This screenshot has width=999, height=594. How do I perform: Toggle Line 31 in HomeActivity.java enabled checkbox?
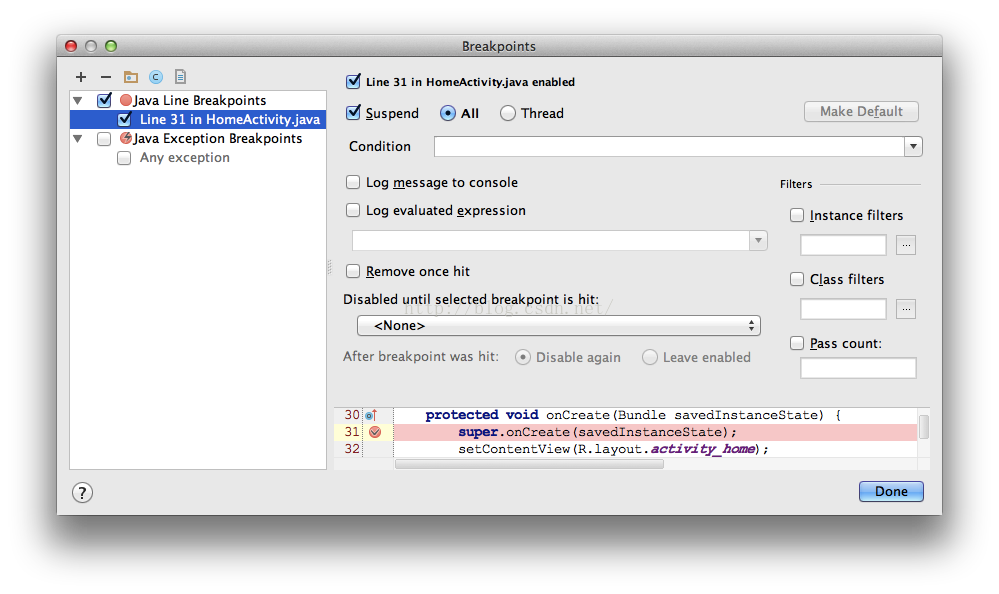coord(353,82)
